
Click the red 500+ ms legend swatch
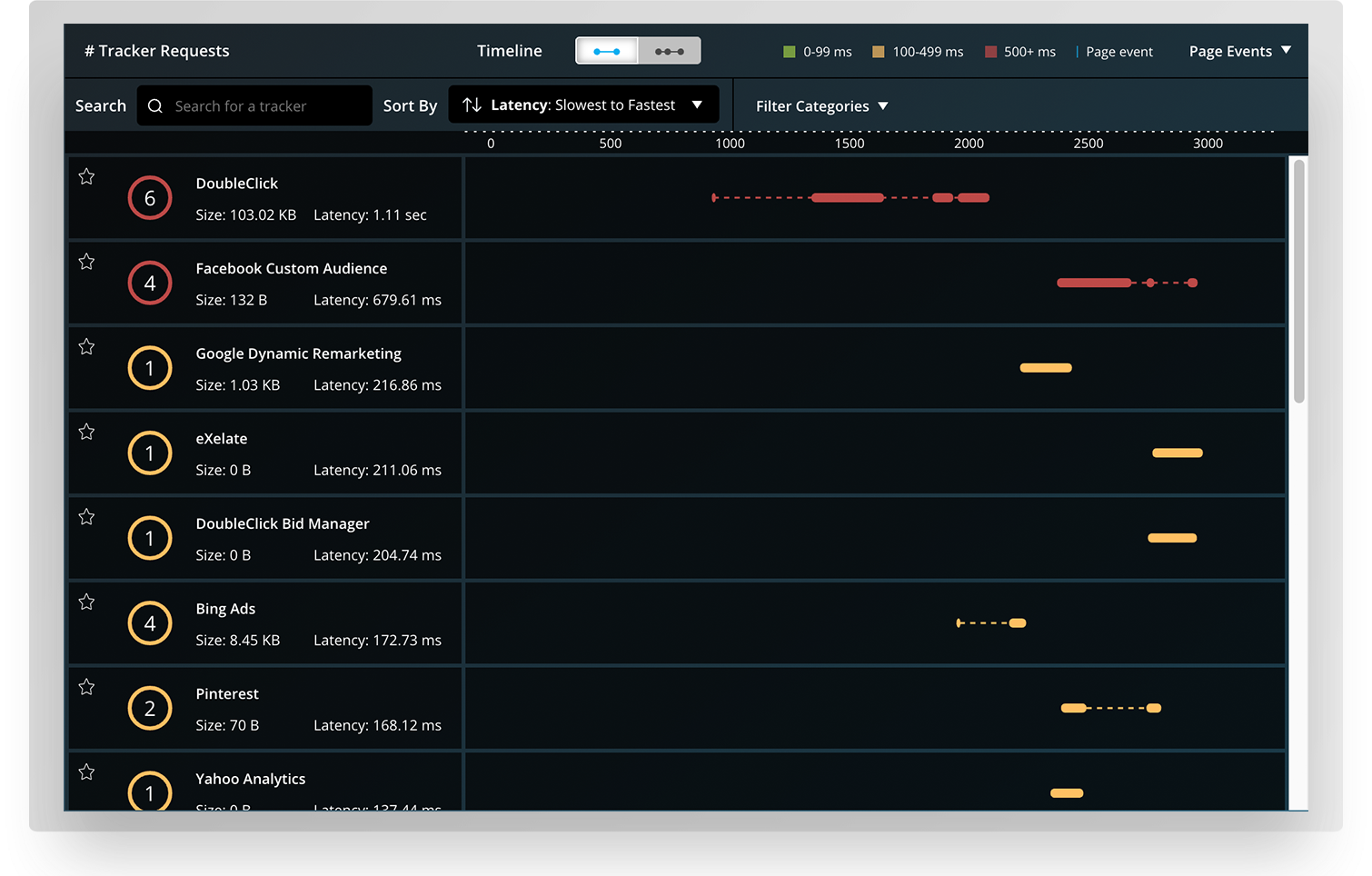pos(991,52)
